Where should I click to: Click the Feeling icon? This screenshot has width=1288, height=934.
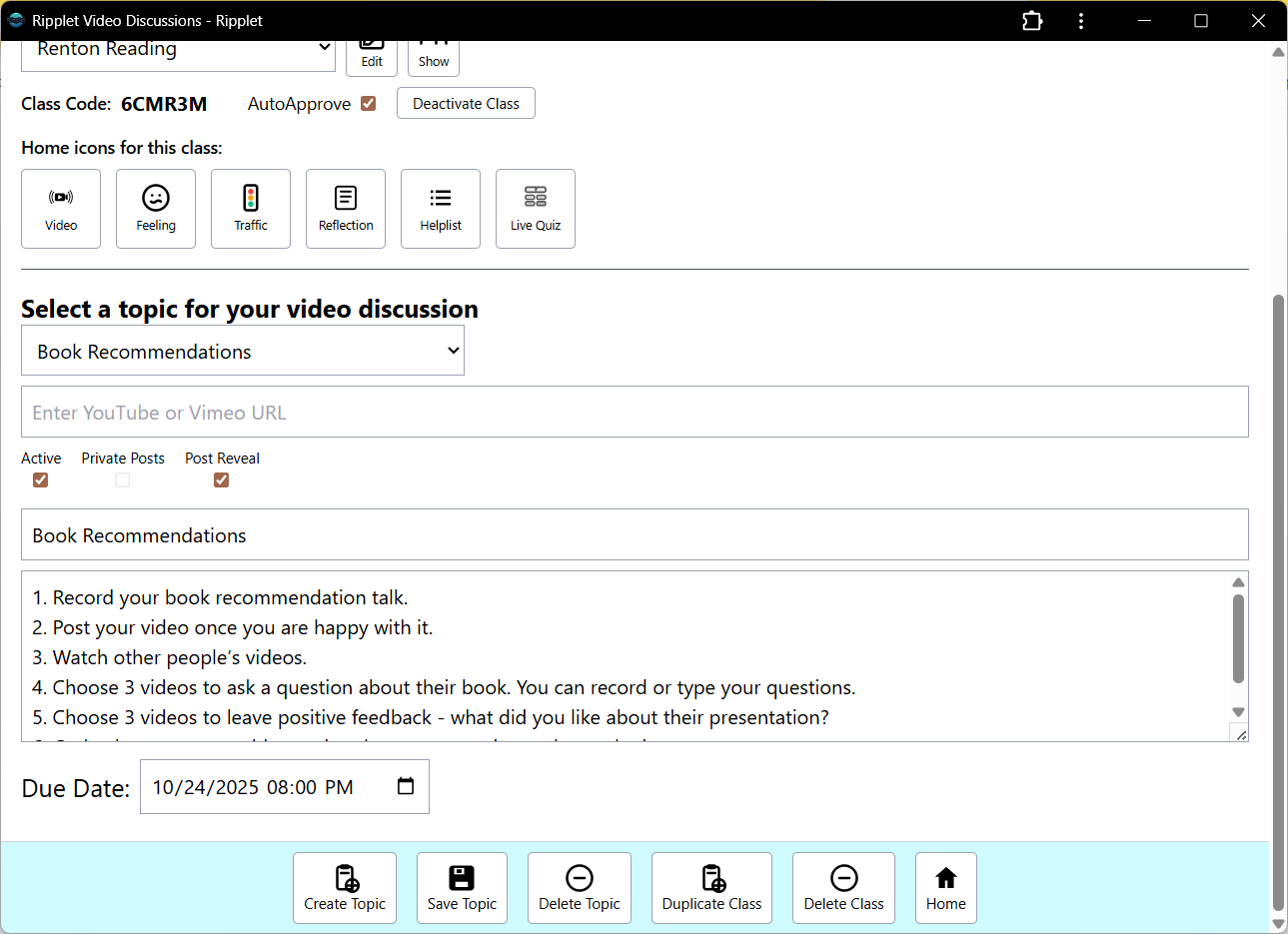pyautogui.click(x=155, y=208)
